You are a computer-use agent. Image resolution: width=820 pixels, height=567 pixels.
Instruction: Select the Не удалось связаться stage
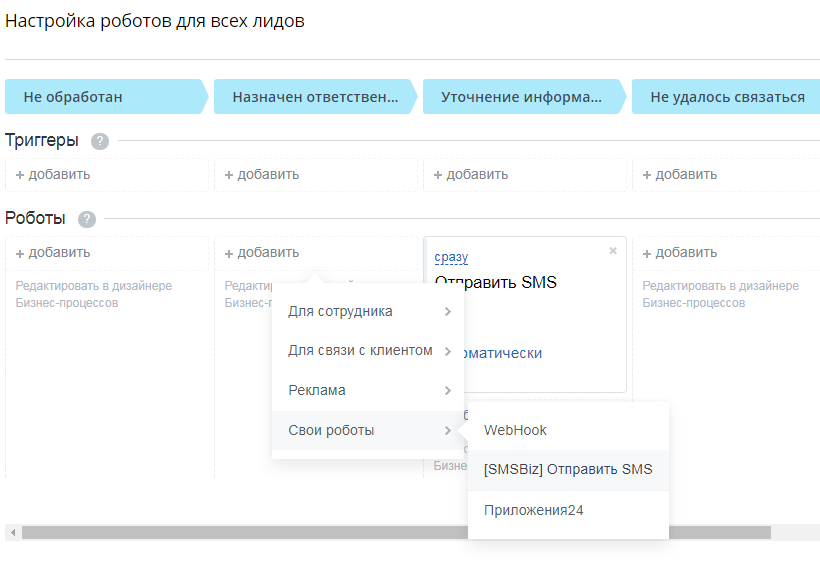(727, 97)
